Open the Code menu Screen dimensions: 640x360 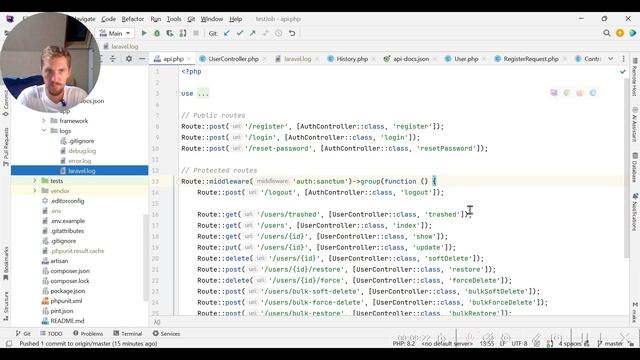pyautogui.click(x=108, y=19)
